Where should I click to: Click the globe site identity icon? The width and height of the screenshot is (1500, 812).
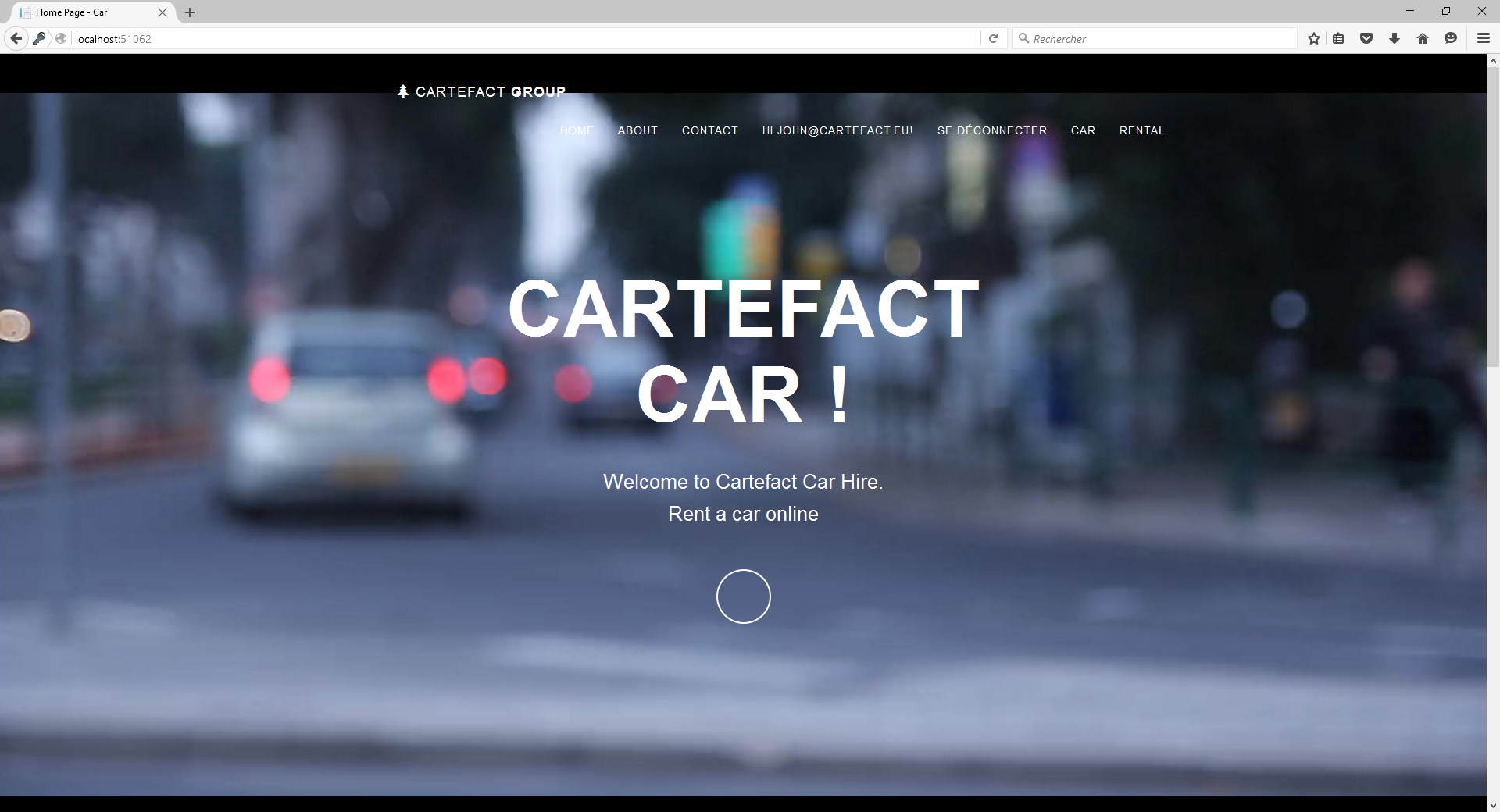(61, 38)
